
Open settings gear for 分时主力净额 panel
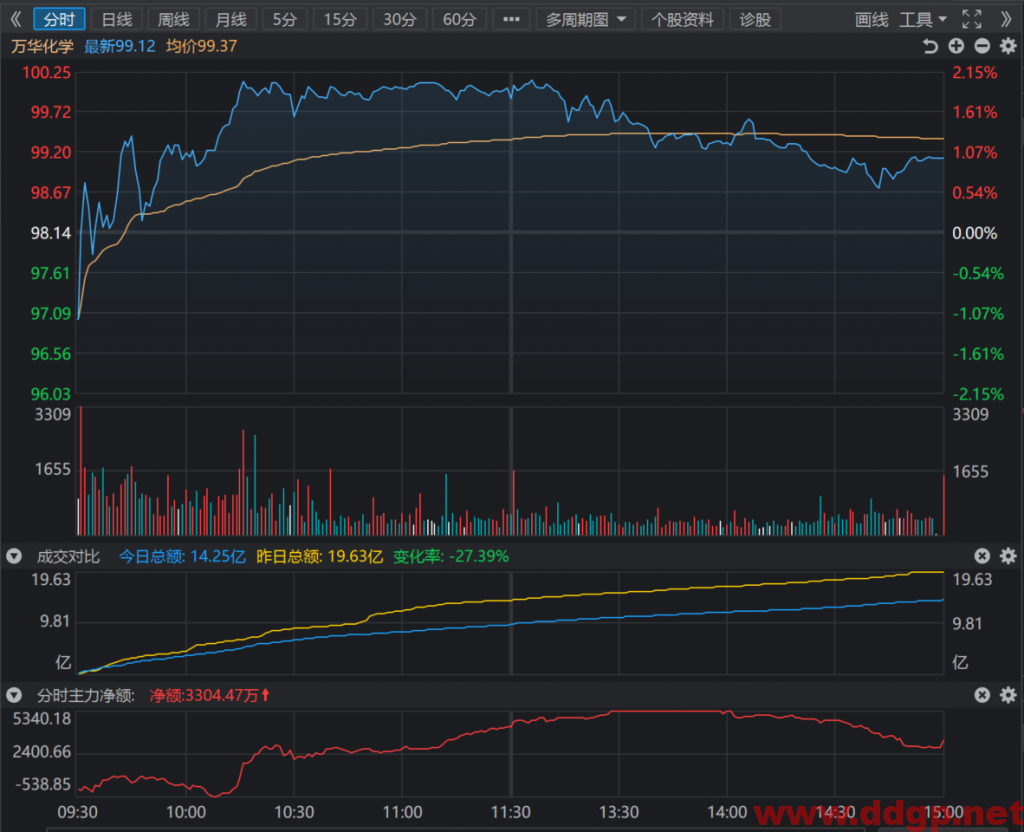[x=1008, y=695]
